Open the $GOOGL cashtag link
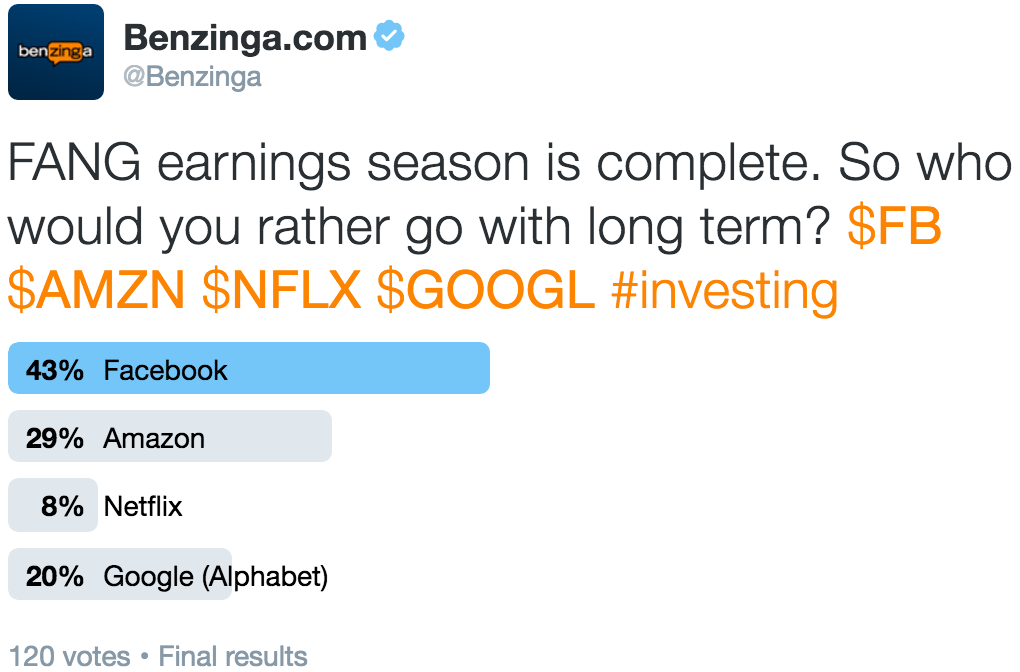1020x672 pixels. point(486,290)
